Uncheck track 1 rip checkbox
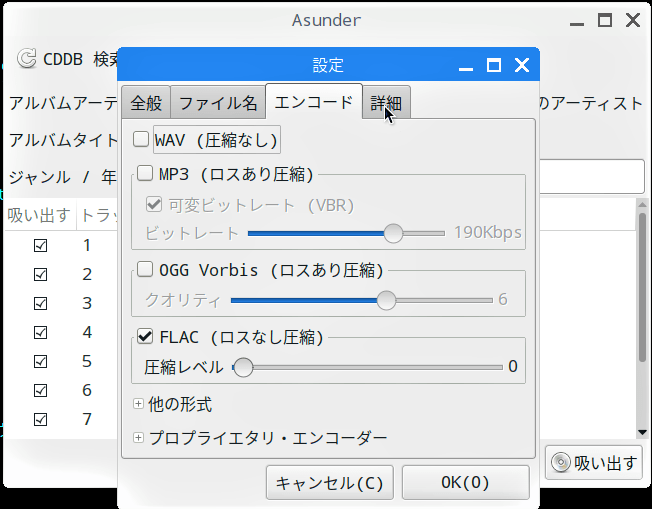652x509 pixels. click(x=40, y=245)
